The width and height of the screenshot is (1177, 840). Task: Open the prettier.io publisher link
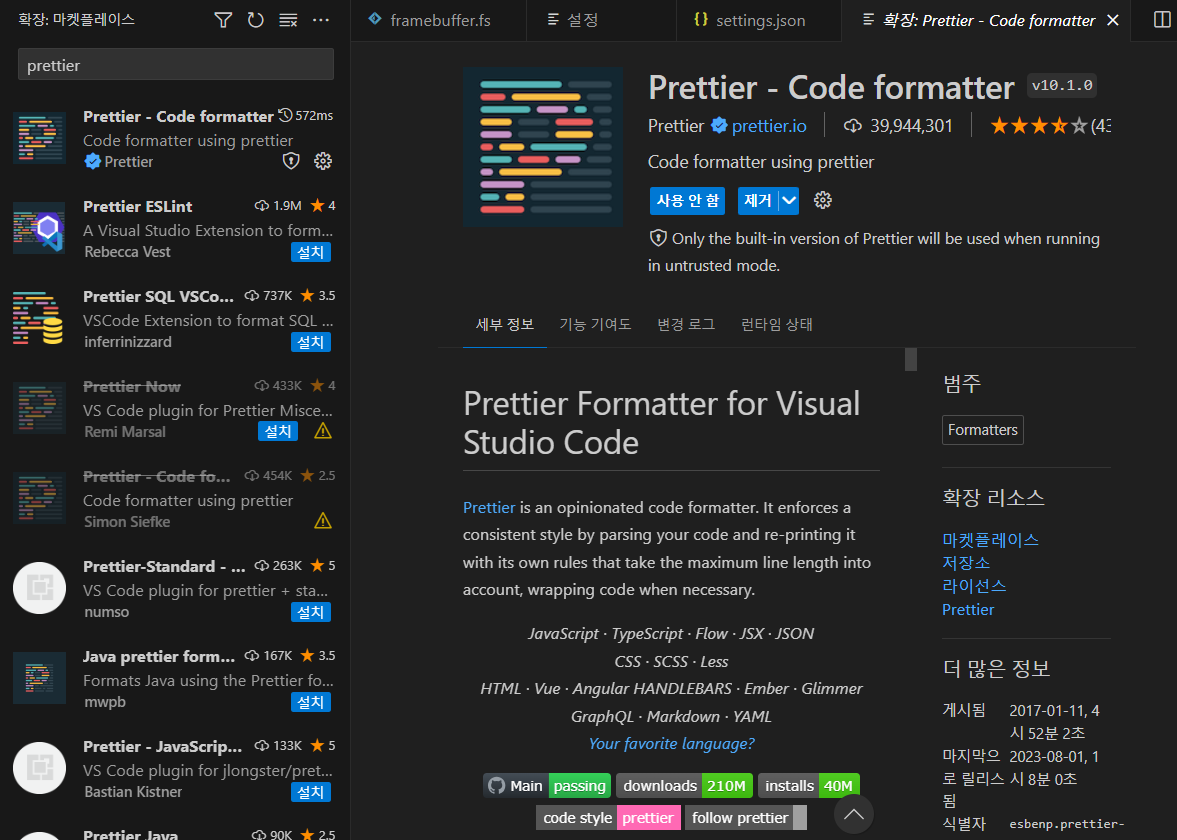769,125
